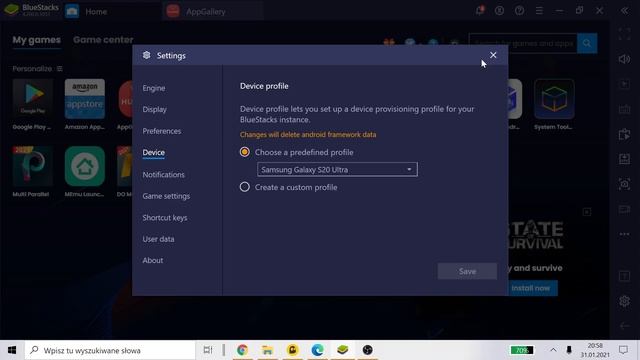This screenshot has height=360, width=640.
Task: Open the Windows action center icon
Action: (x=623, y=350)
